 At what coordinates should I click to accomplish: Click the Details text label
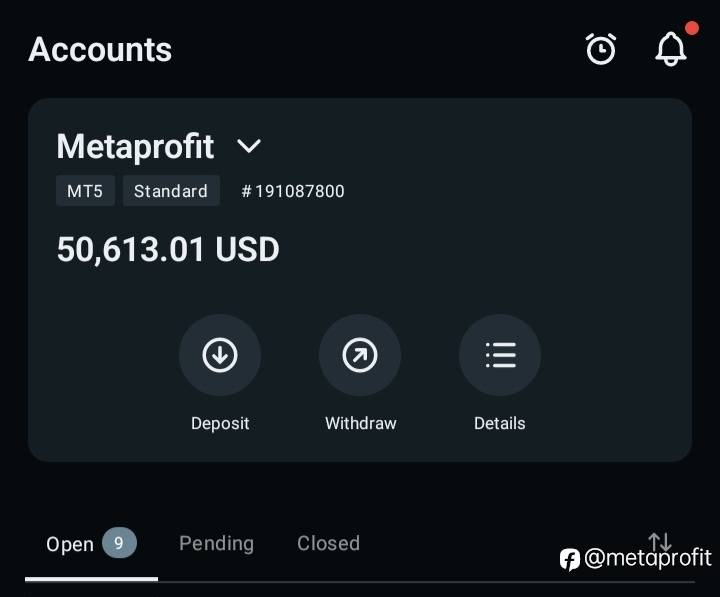click(x=500, y=423)
